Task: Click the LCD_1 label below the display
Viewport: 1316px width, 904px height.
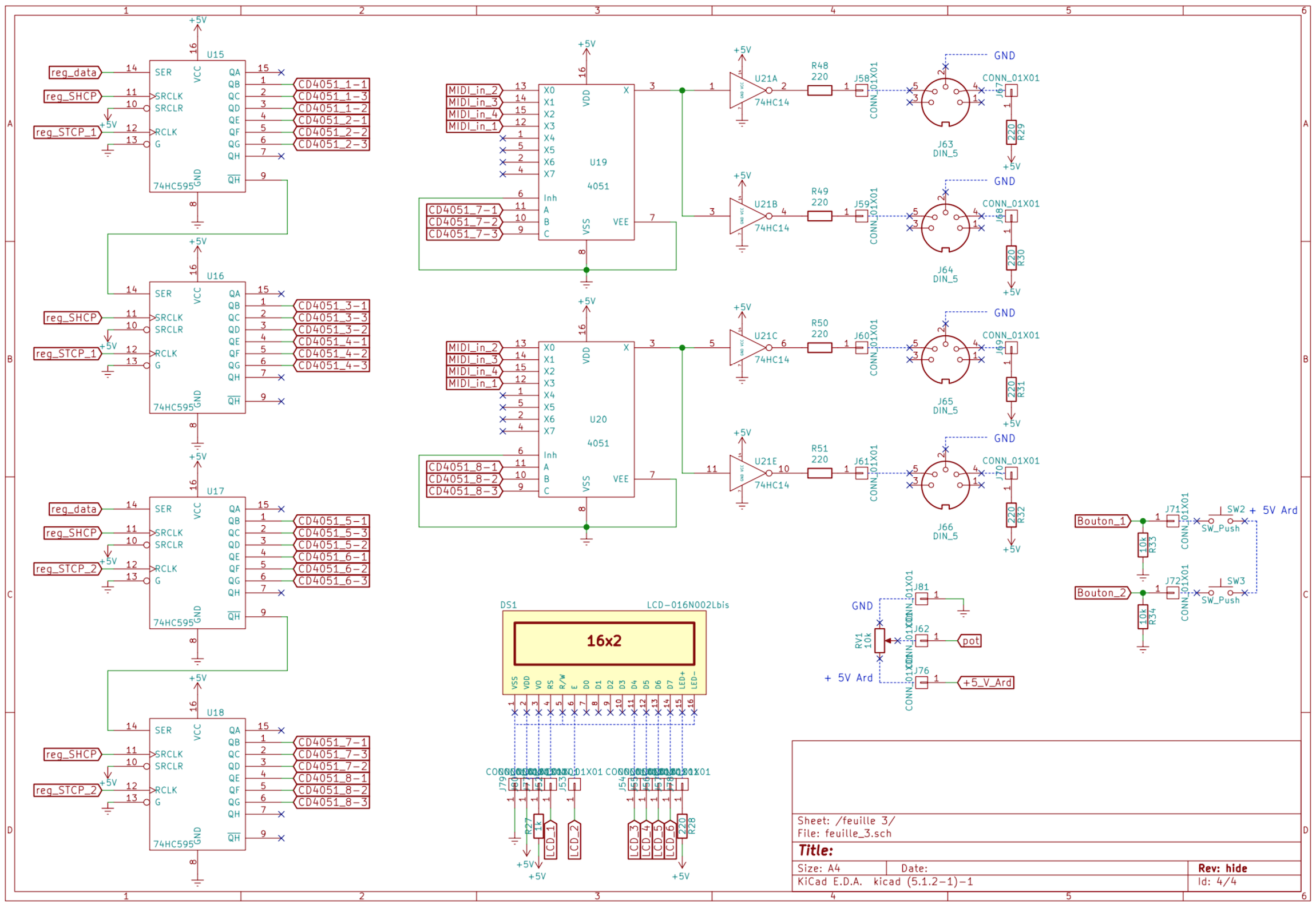Action: (x=550, y=840)
